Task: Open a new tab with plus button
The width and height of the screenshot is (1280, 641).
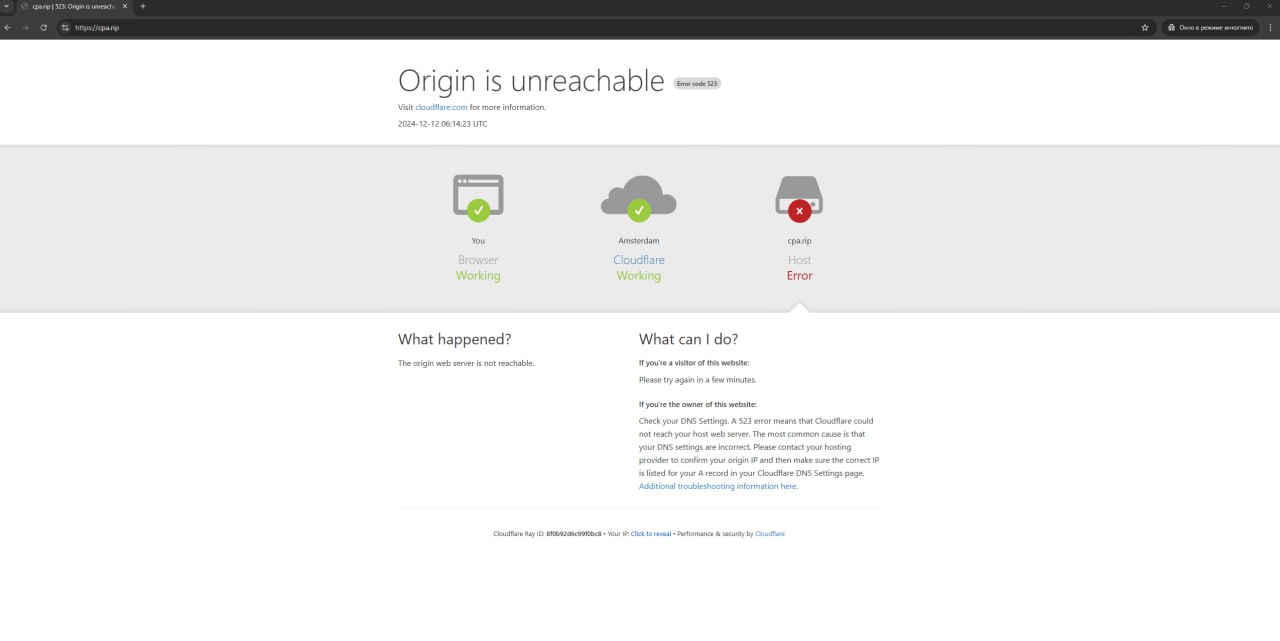Action: (142, 6)
